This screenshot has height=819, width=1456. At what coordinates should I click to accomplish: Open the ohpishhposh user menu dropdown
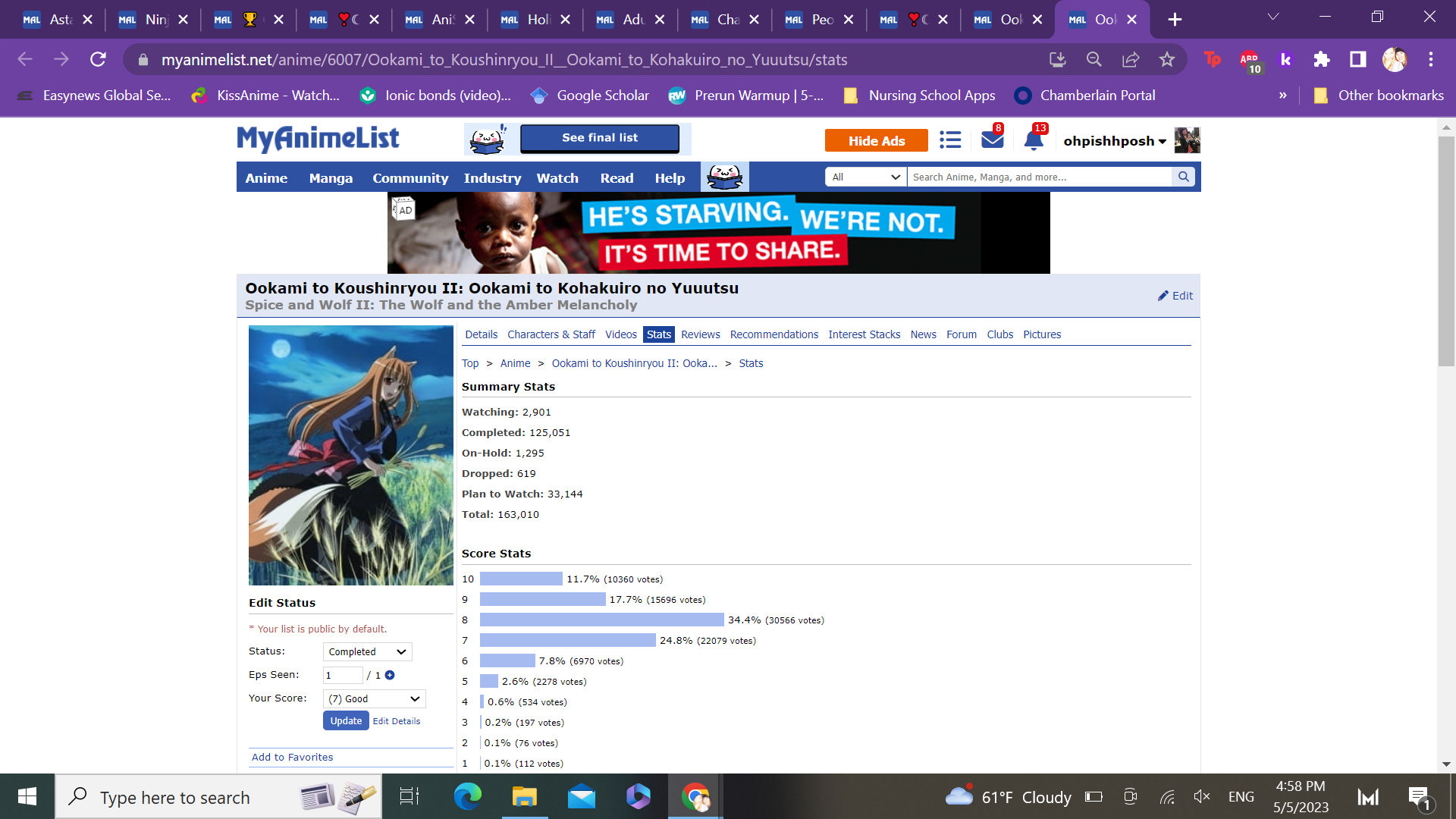(x=1114, y=141)
